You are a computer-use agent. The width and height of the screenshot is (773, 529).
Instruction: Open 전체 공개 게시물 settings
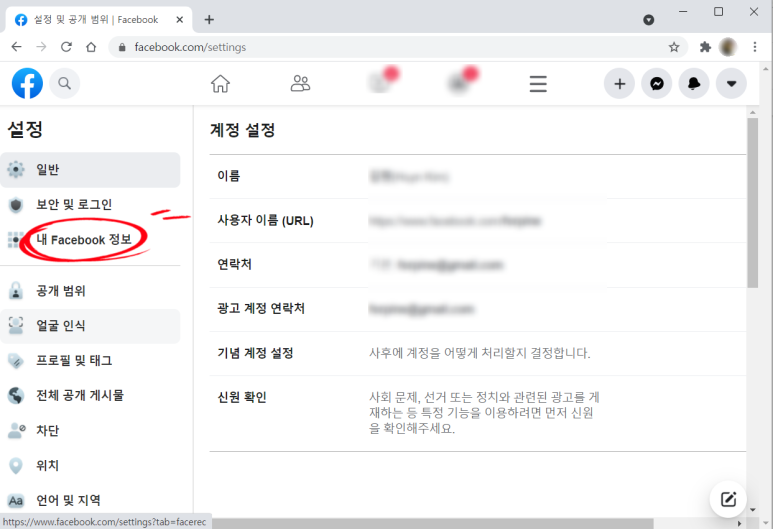click(x=90, y=395)
